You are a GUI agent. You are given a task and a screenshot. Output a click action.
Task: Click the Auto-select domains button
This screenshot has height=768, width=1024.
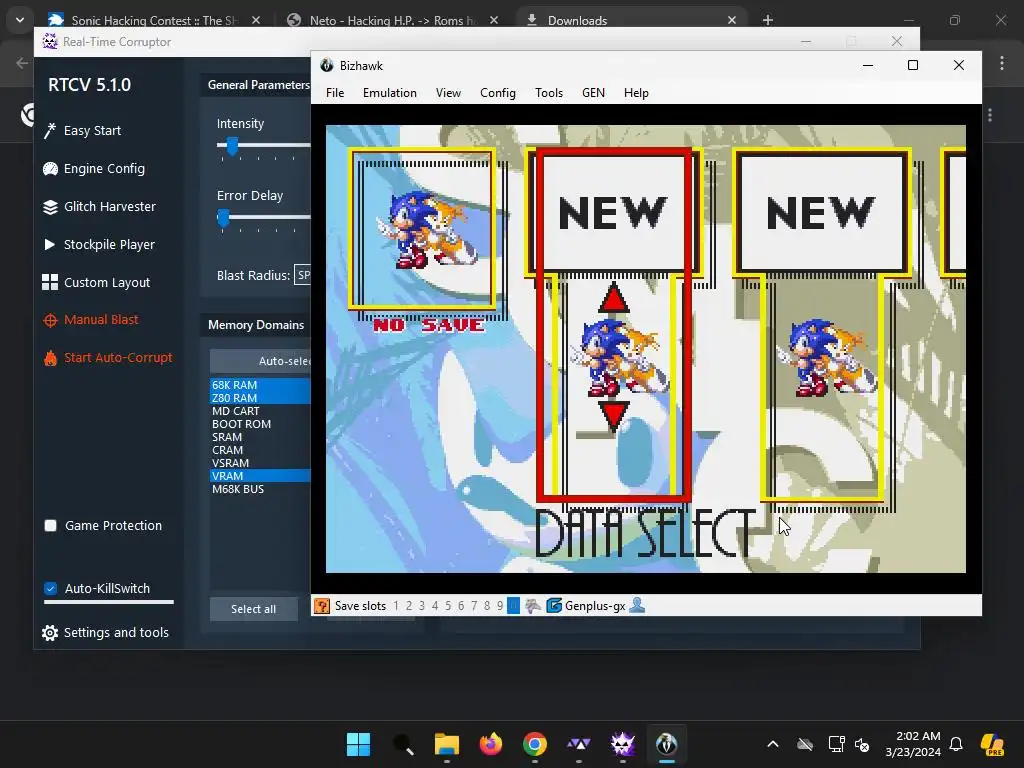260,361
